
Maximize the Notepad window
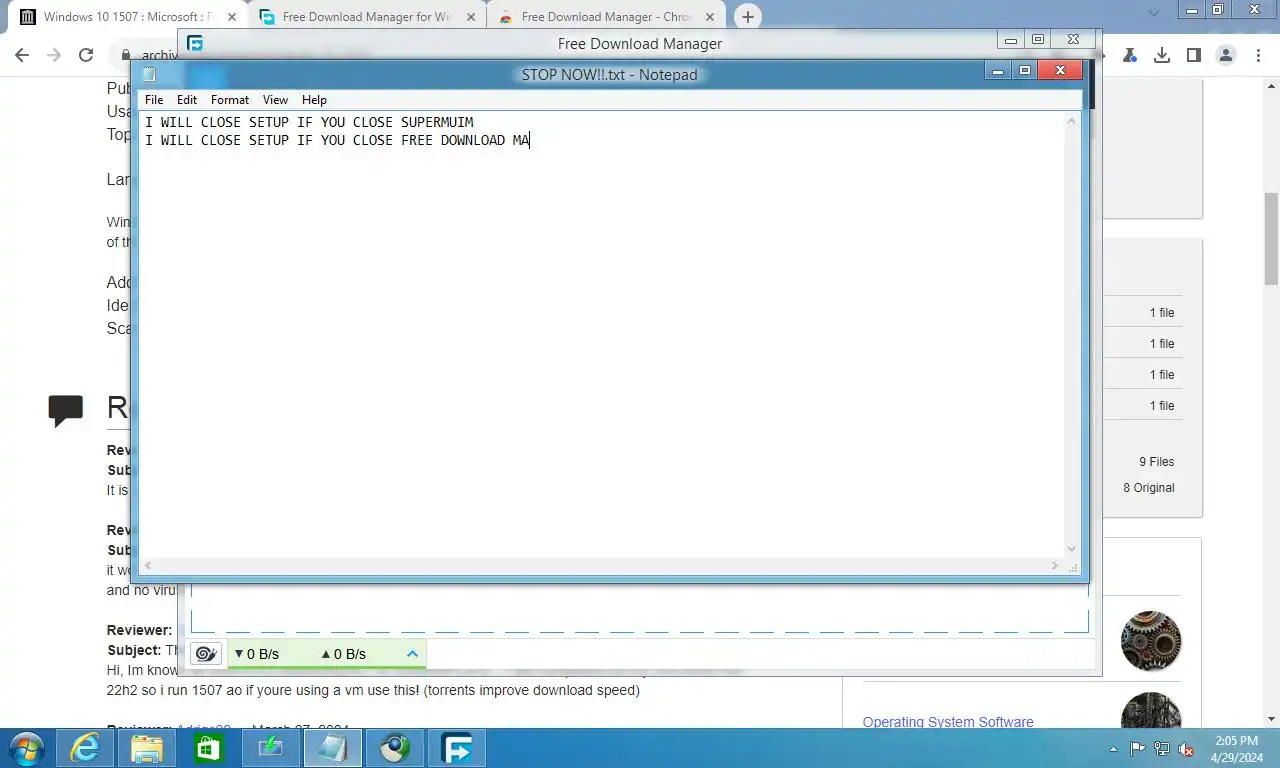(x=1024, y=70)
